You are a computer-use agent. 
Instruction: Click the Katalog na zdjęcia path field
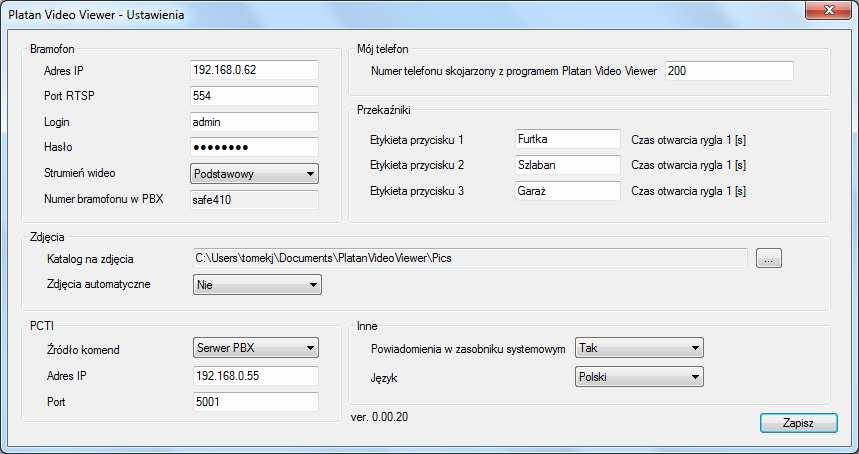(x=470, y=258)
